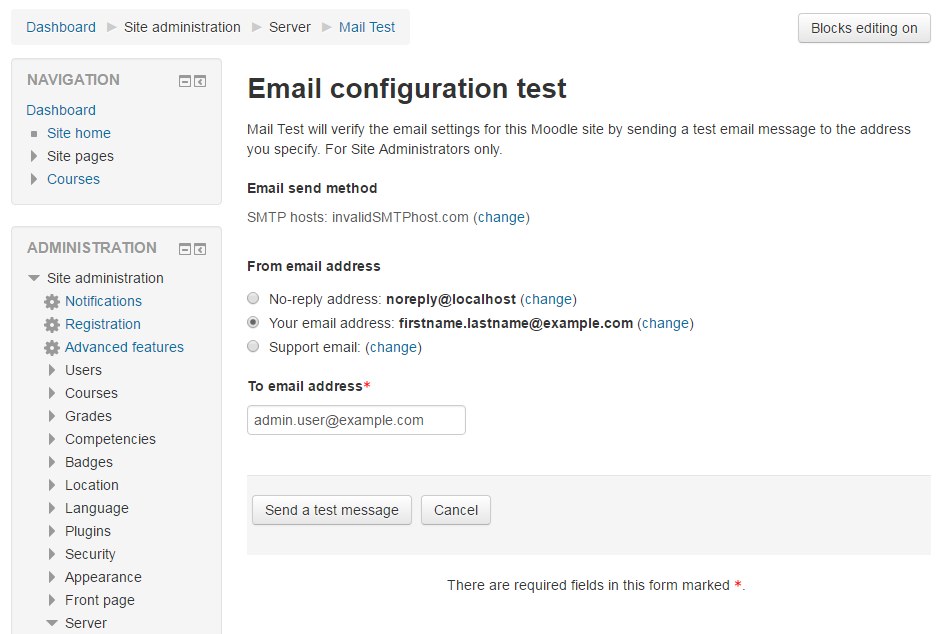
Task: Open Dashboard link in Navigation block
Action: 61,110
